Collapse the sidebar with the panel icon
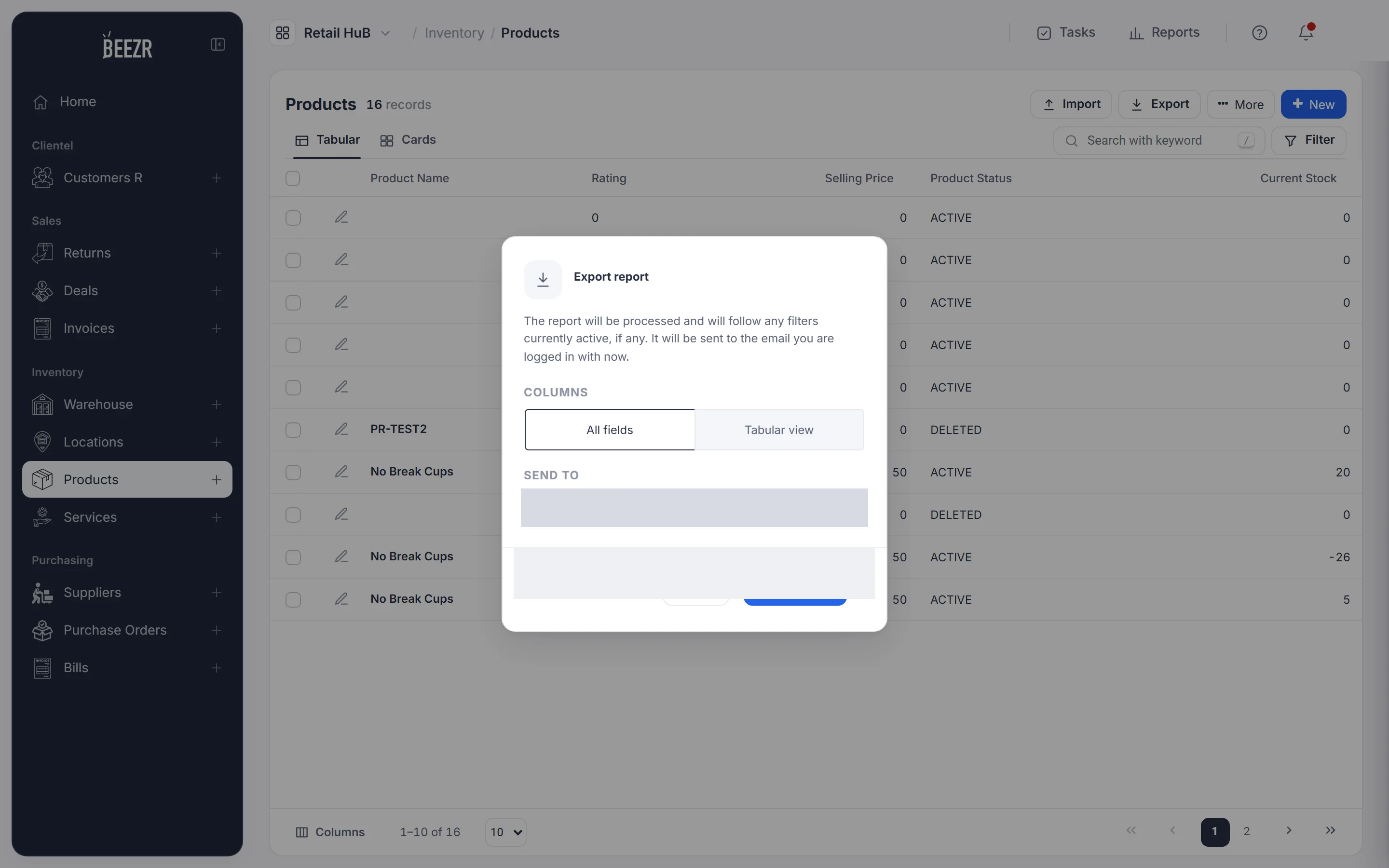This screenshot has height=868, width=1389. pyautogui.click(x=218, y=45)
